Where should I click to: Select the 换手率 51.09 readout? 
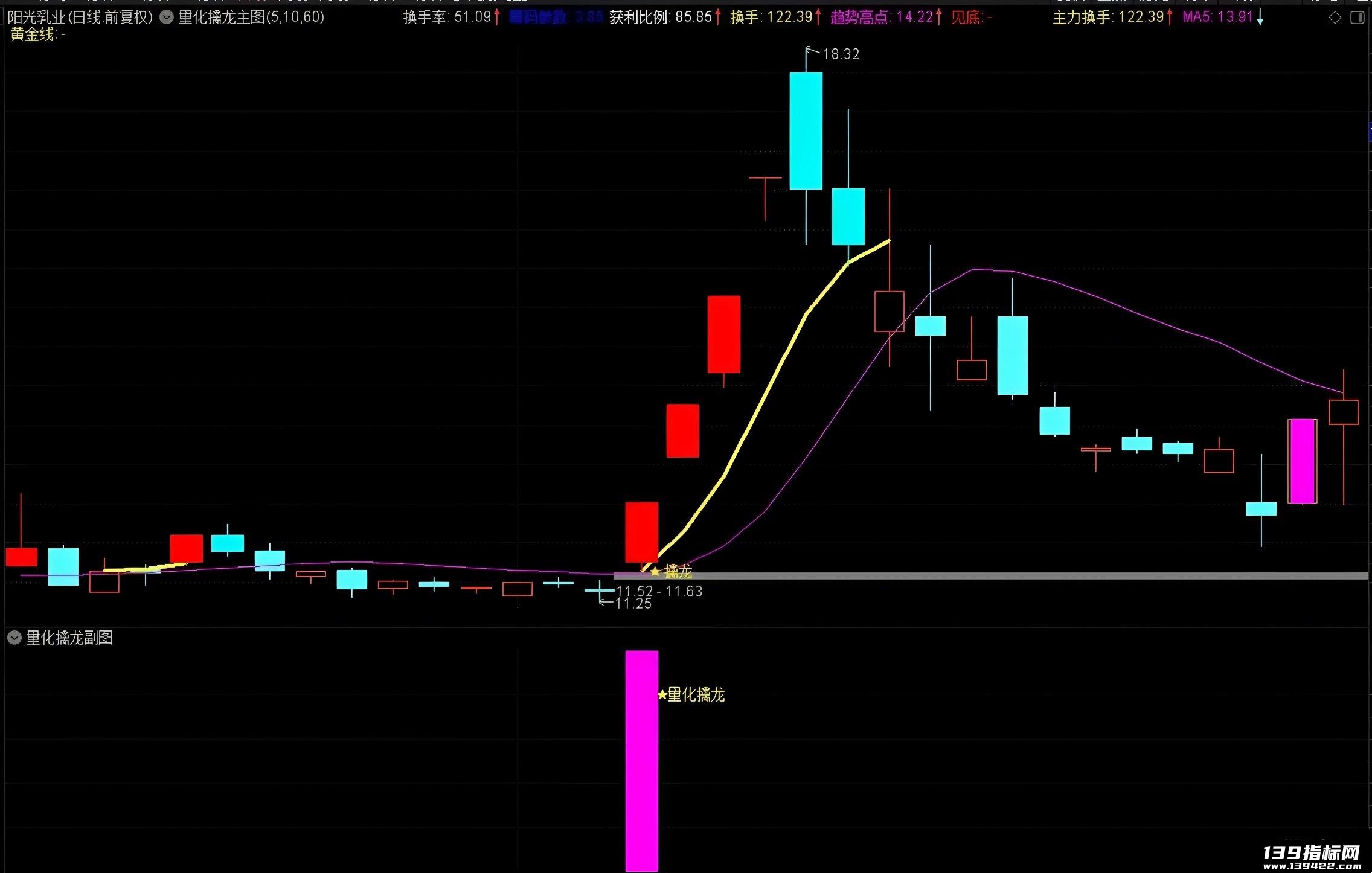click(x=447, y=18)
